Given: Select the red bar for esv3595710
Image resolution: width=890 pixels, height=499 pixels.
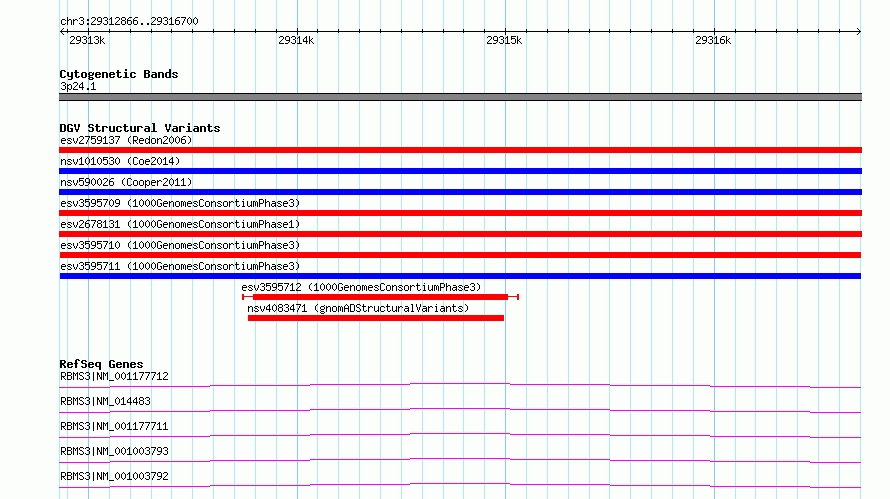Looking at the screenshot, I should tap(460, 255).
